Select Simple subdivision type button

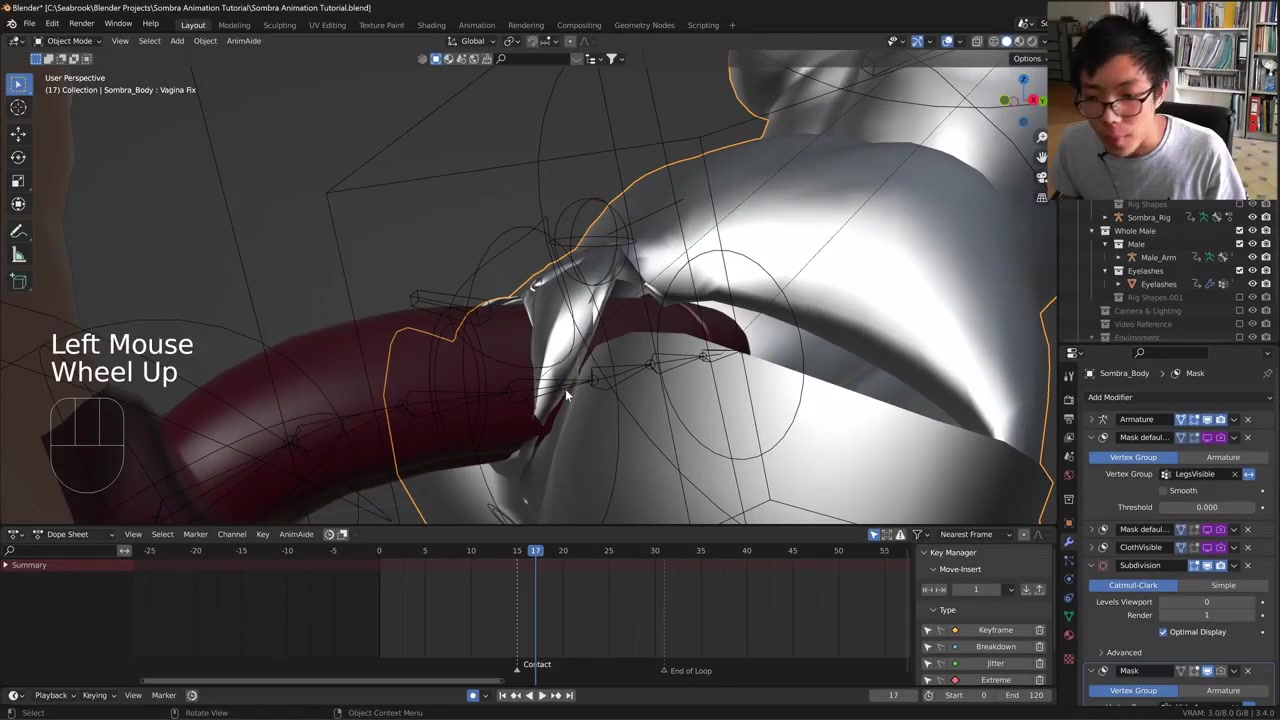[x=1222, y=585]
